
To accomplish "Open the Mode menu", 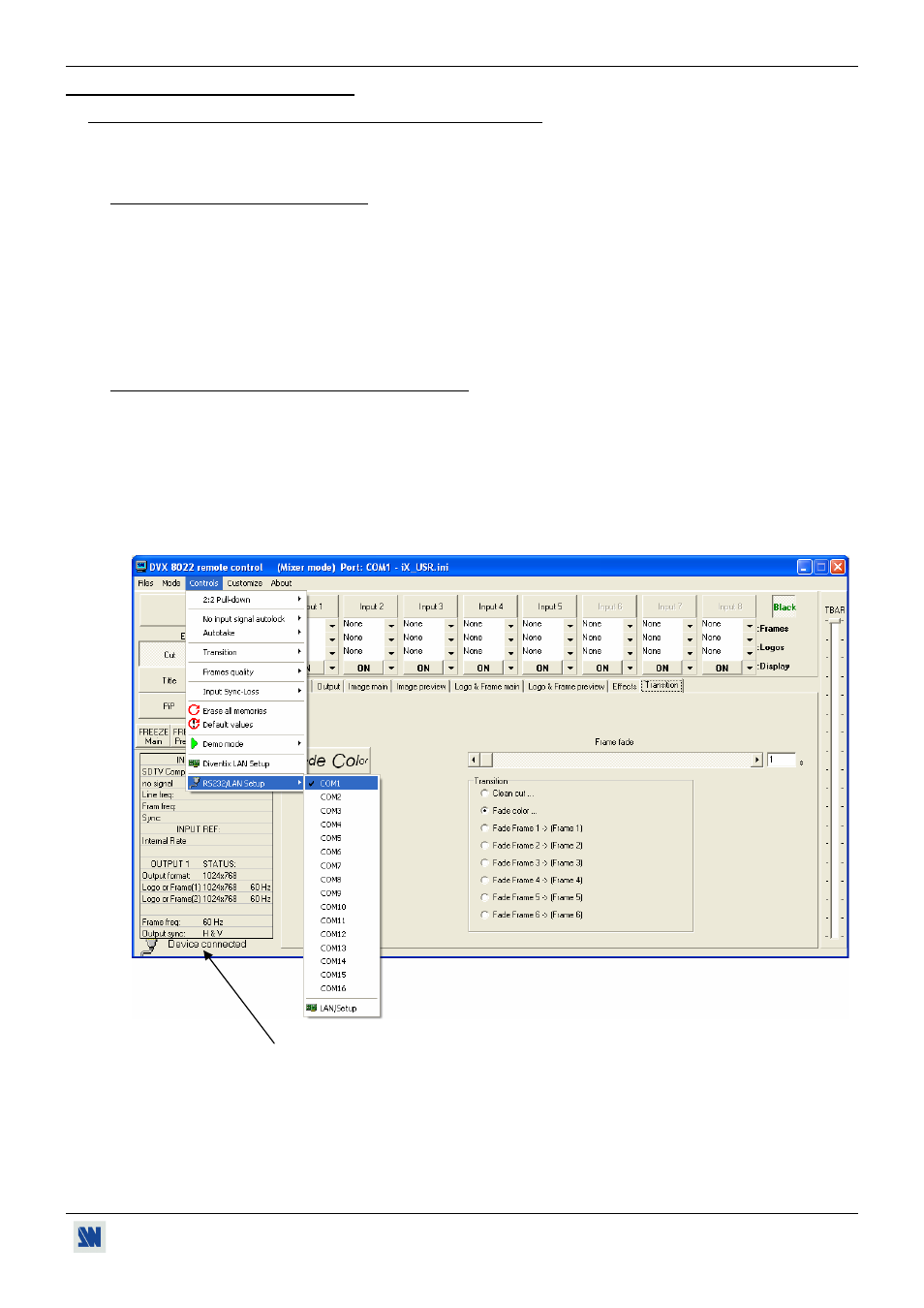I will (171, 583).
